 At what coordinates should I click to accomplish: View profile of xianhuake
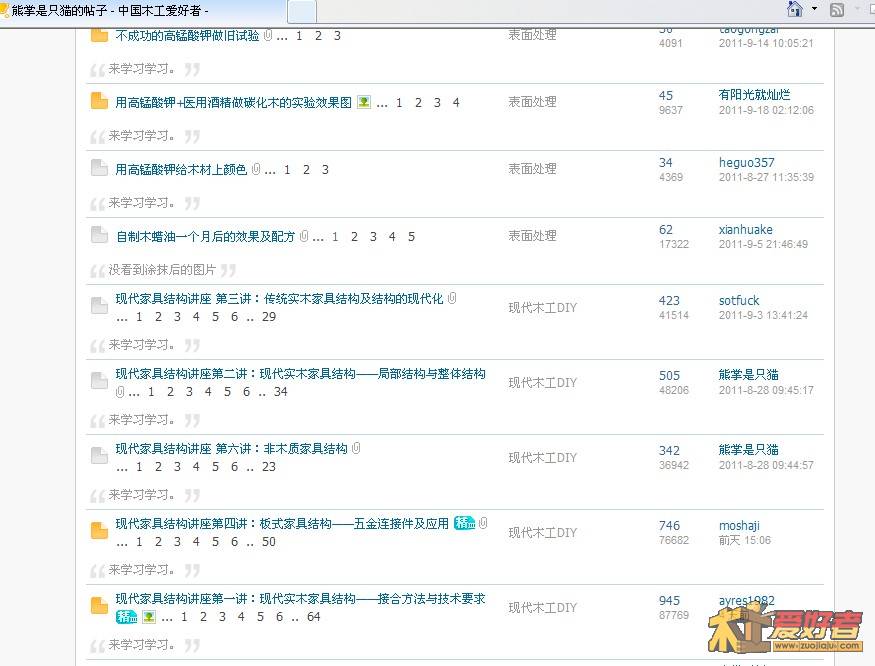[746, 229]
